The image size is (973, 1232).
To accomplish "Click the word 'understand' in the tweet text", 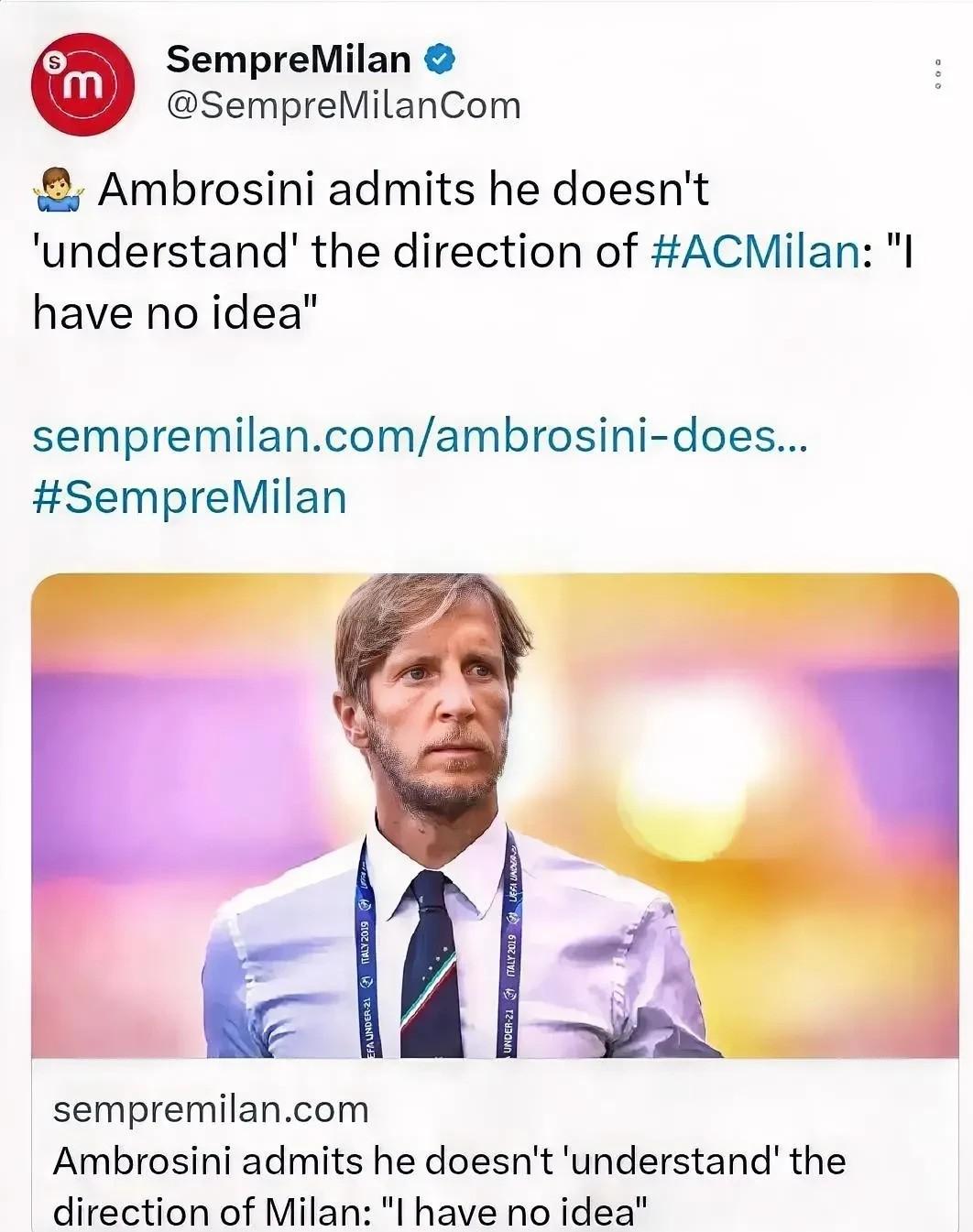I will click(163, 251).
